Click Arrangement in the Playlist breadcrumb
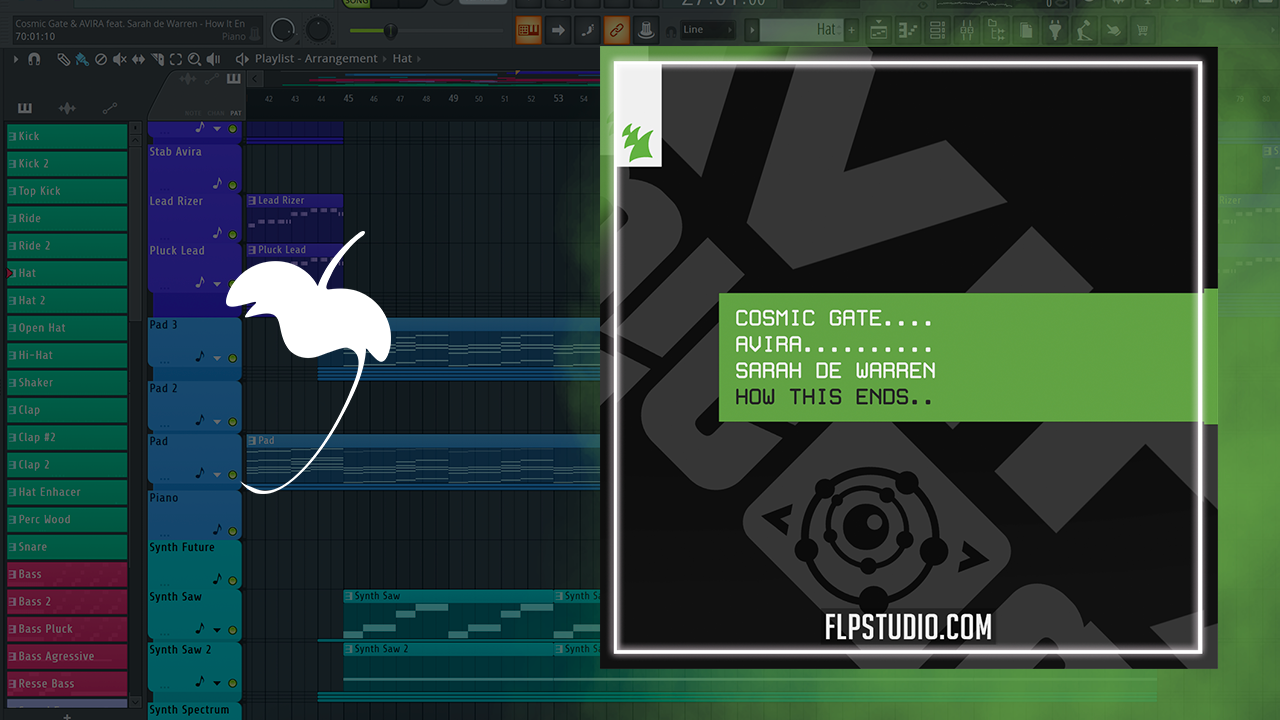 (x=341, y=59)
